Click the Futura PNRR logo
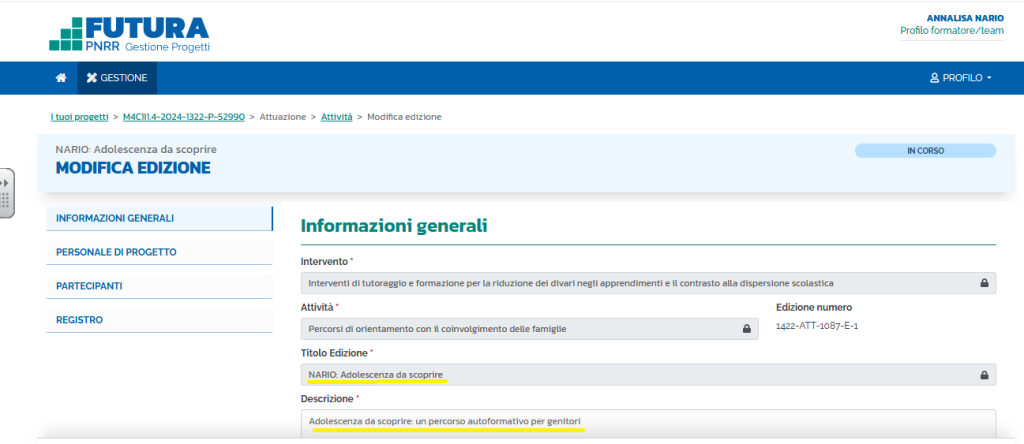 [x=129, y=33]
